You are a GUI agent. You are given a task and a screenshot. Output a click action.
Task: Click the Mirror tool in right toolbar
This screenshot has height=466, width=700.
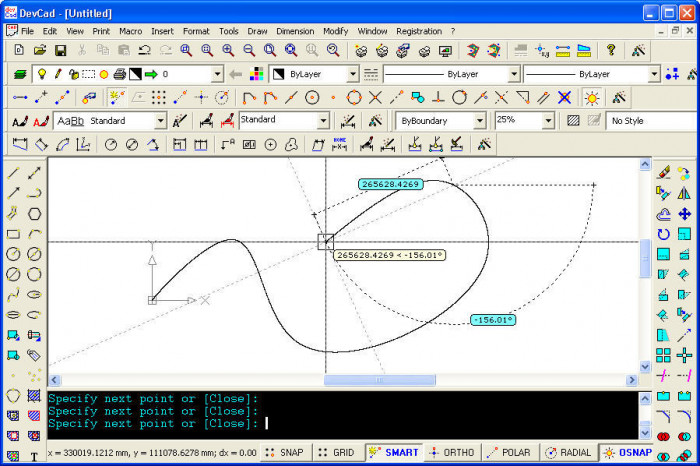tap(684, 193)
